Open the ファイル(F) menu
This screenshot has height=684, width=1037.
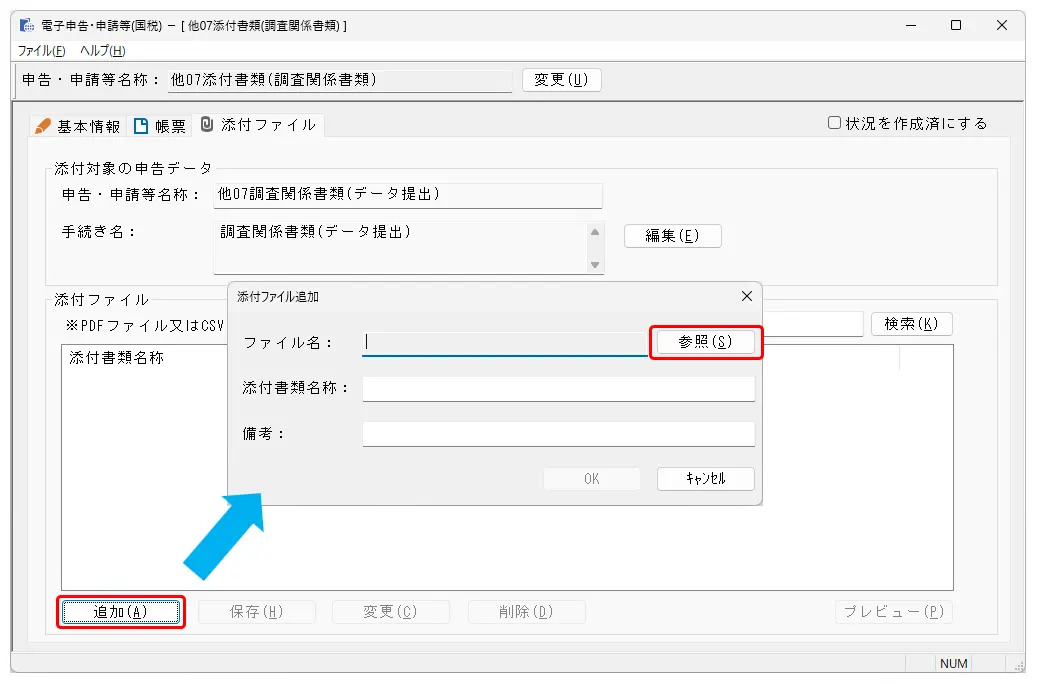click(42, 50)
